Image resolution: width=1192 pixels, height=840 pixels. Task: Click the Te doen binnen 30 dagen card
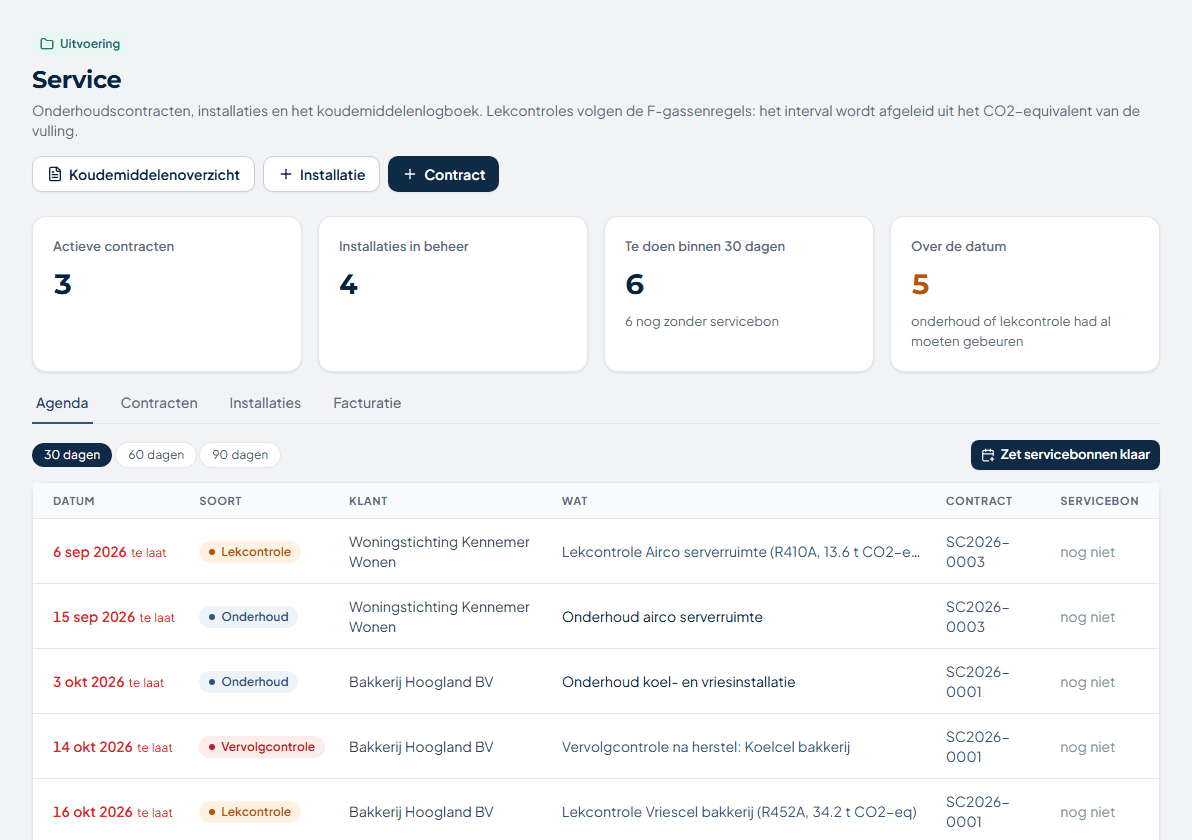(739, 294)
